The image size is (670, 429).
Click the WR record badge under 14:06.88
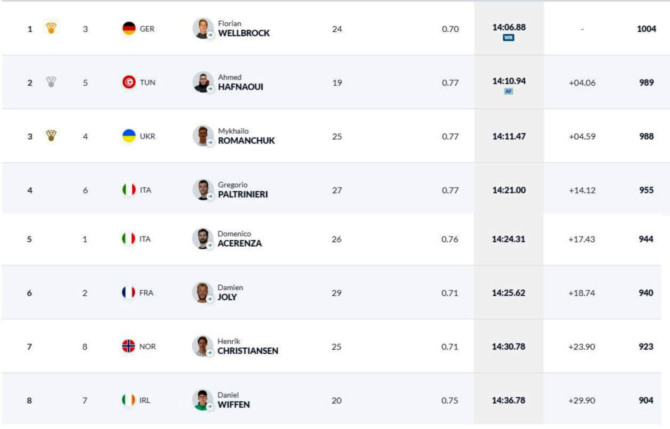(508, 38)
